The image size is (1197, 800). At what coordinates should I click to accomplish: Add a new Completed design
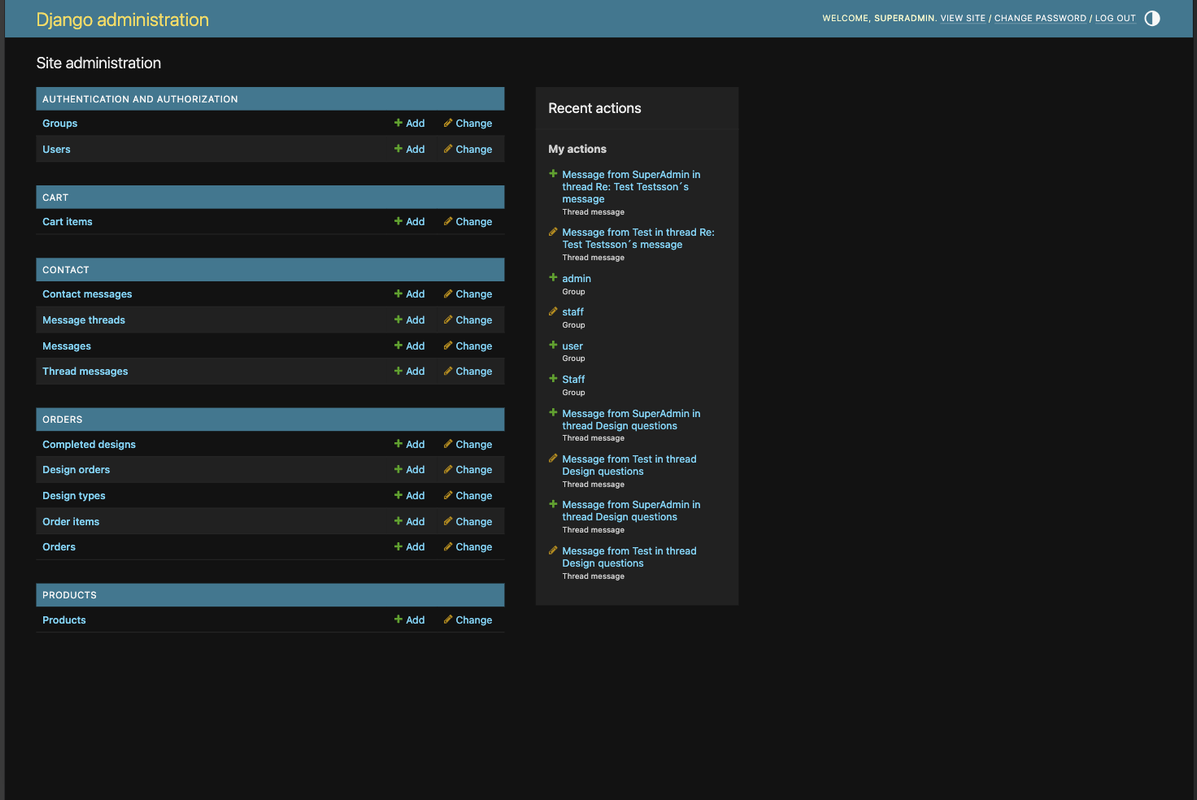click(409, 445)
